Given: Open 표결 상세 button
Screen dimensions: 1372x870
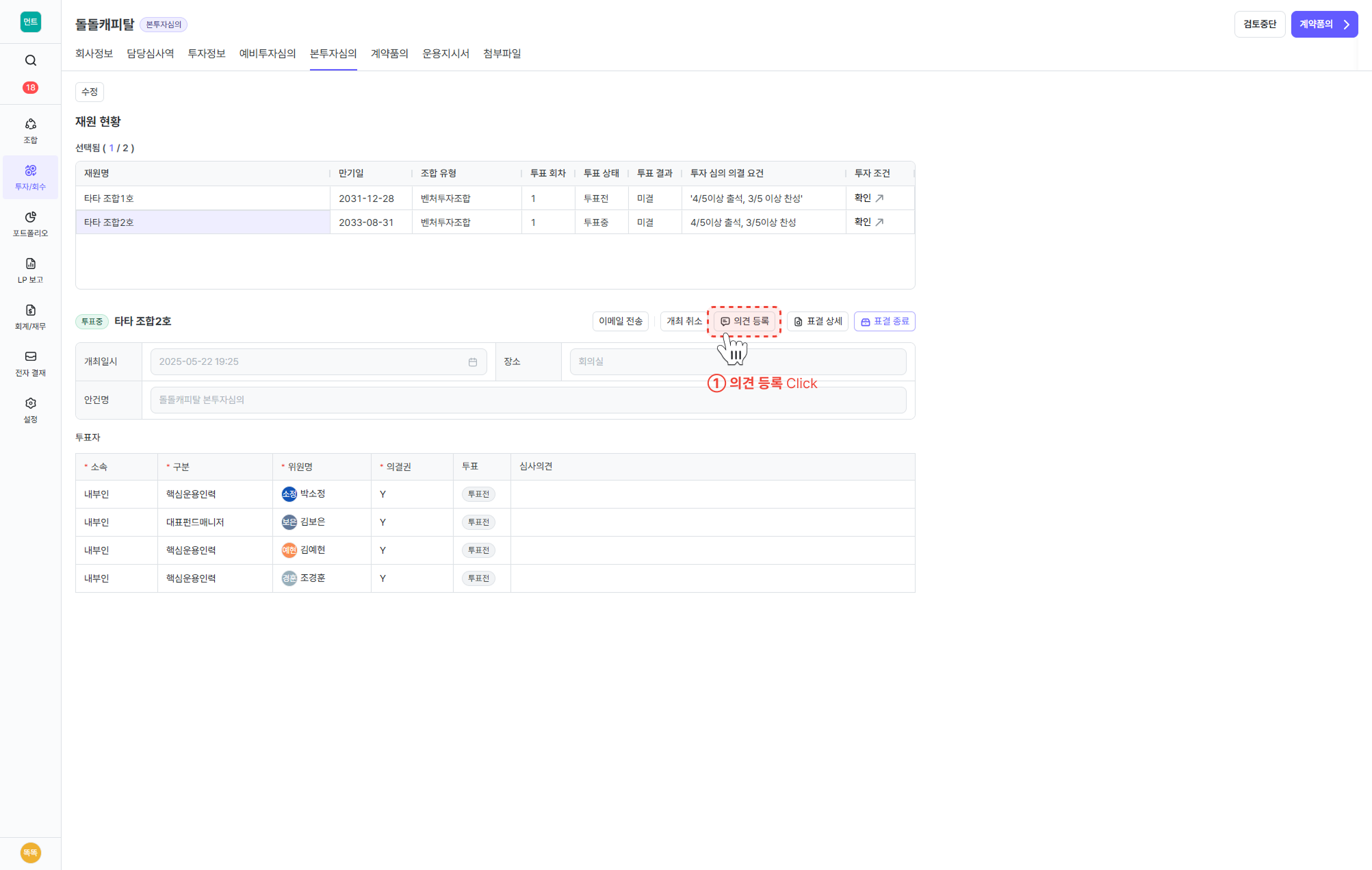Looking at the screenshot, I should (817, 321).
